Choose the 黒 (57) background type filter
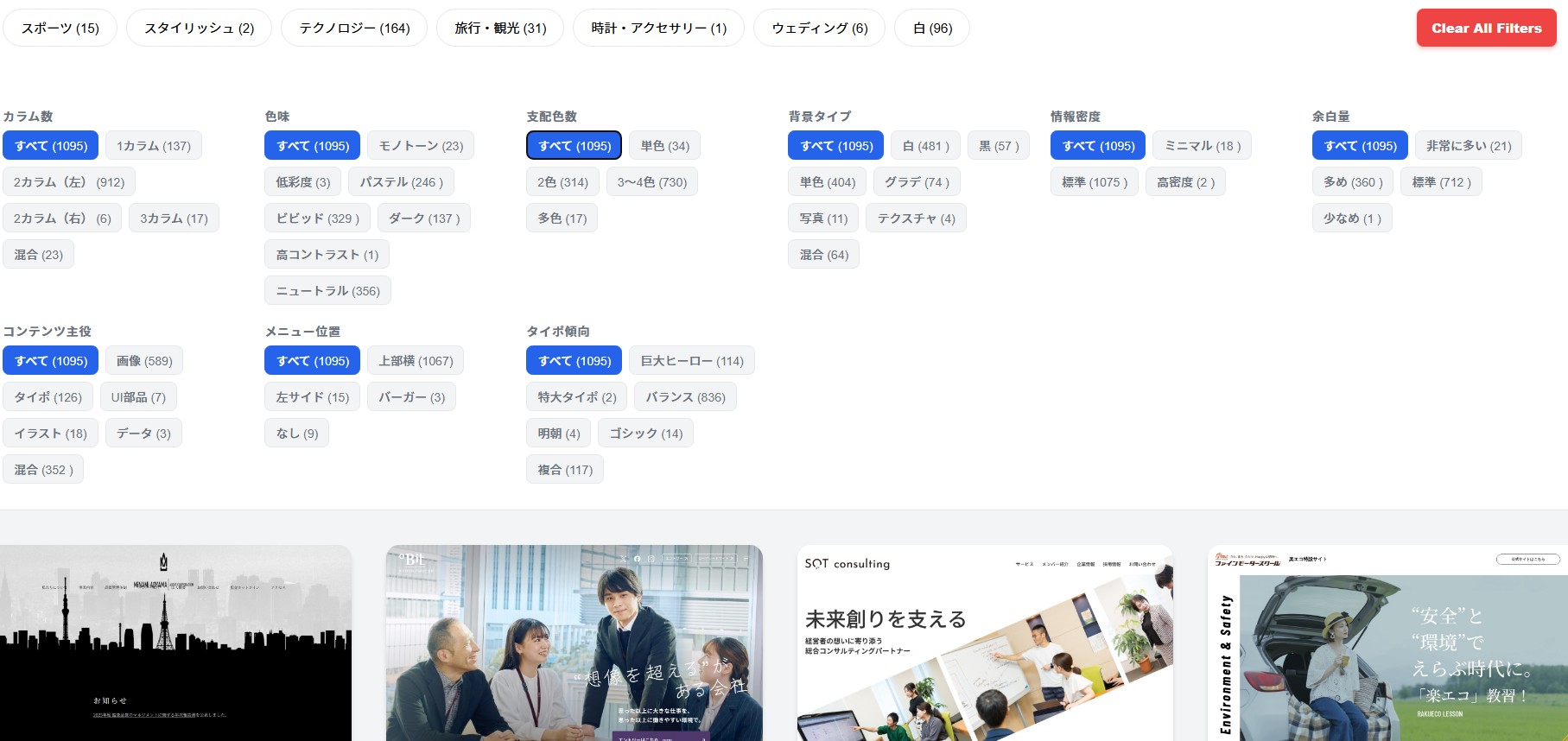Image resolution: width=1568 pixels, height=741 pixels. click(x=999, y=146)
